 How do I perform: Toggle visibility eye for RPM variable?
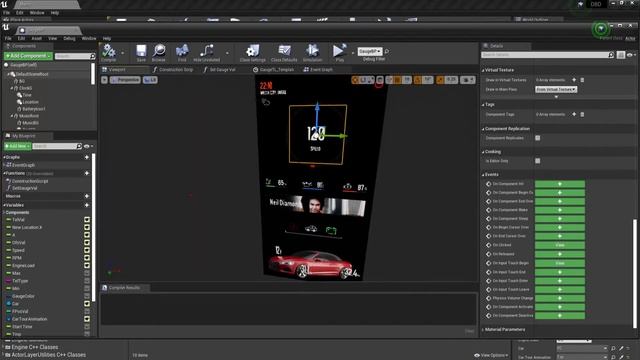87,258
